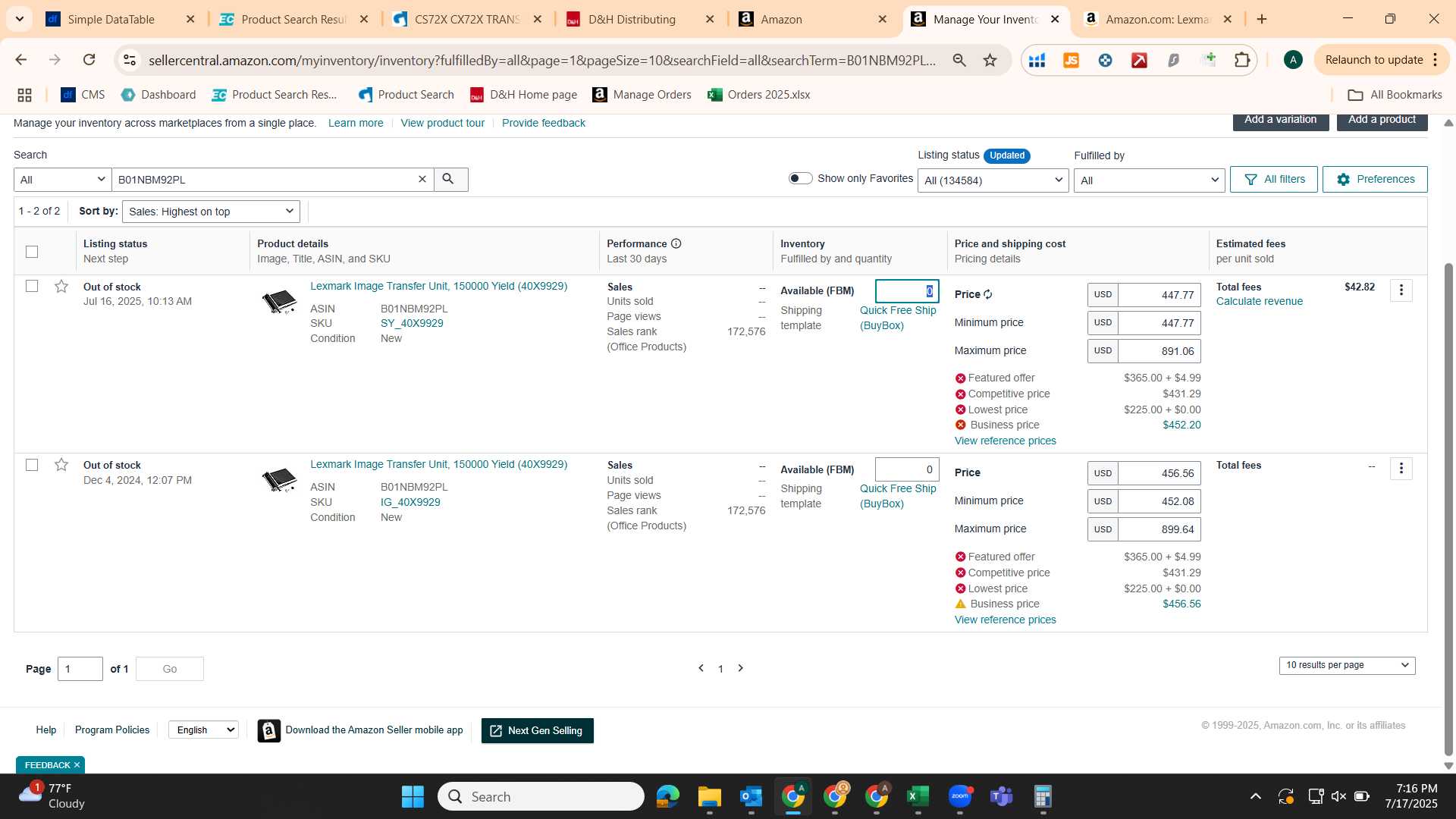1456x819 pixels.
Task: Click the page vertical scrollbar
Action: point(1448,508)
